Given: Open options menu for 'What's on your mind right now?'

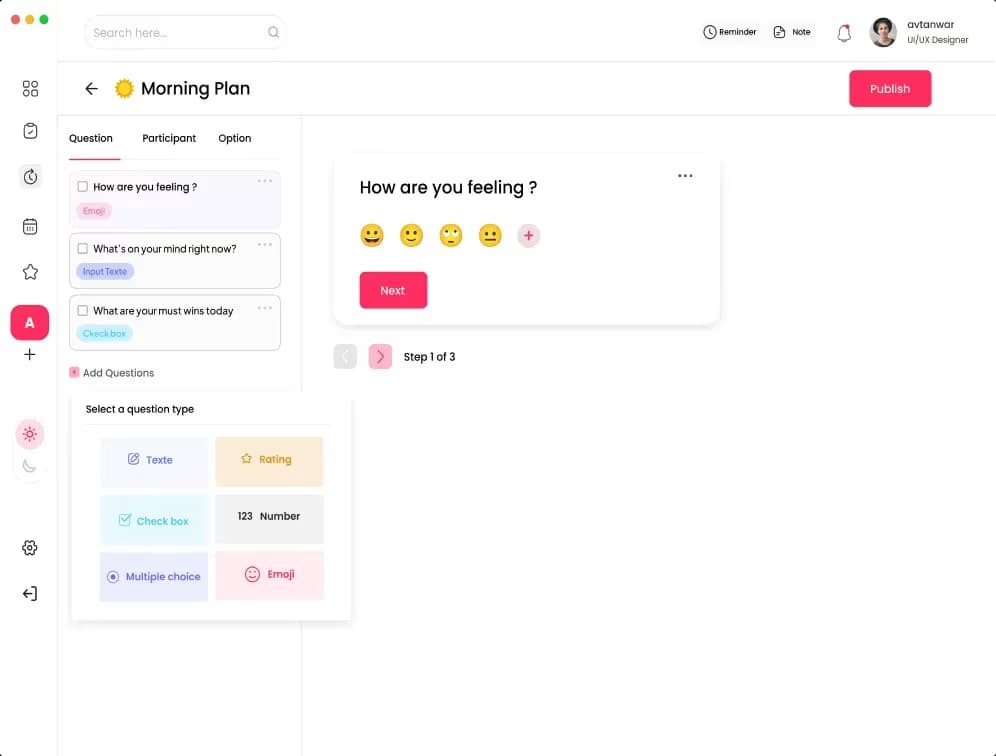Looking at the screenshot, I should tap(264, 244).
